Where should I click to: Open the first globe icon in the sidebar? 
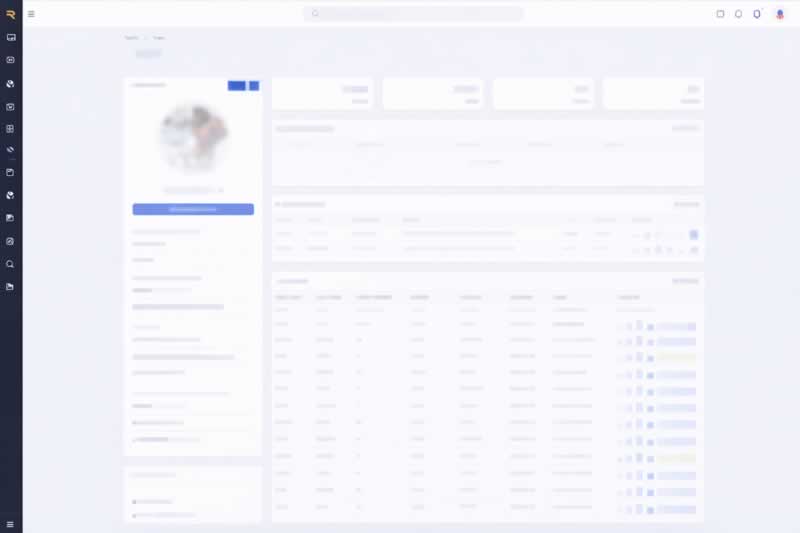[x=10, y=83]
